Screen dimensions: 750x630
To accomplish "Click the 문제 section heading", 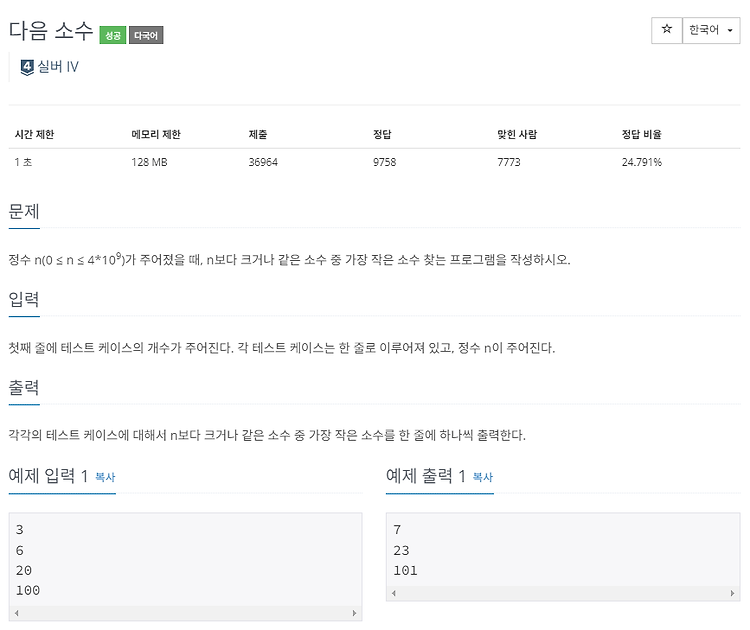I will (24, 211).
